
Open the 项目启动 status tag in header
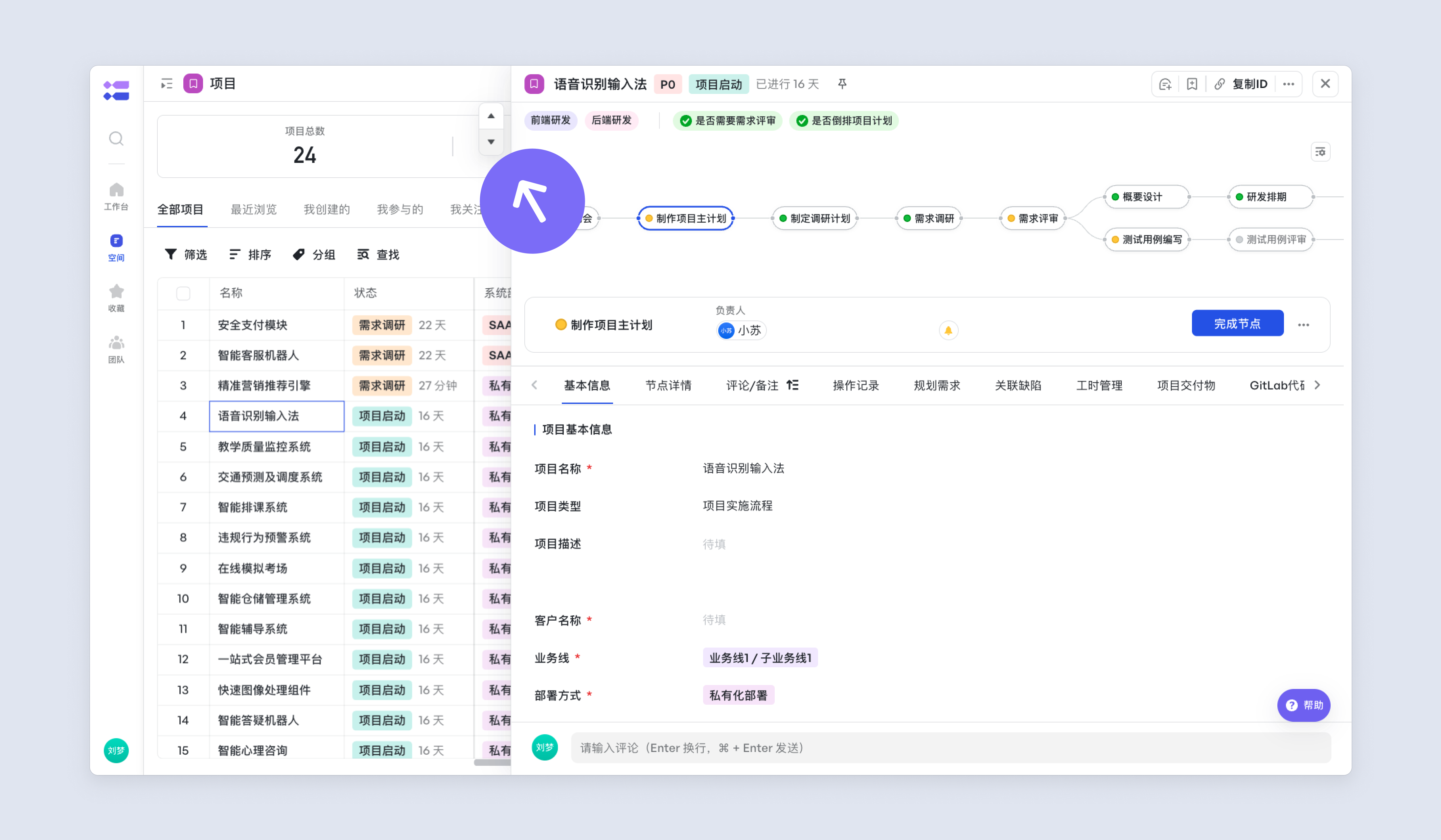pos(719,85)
